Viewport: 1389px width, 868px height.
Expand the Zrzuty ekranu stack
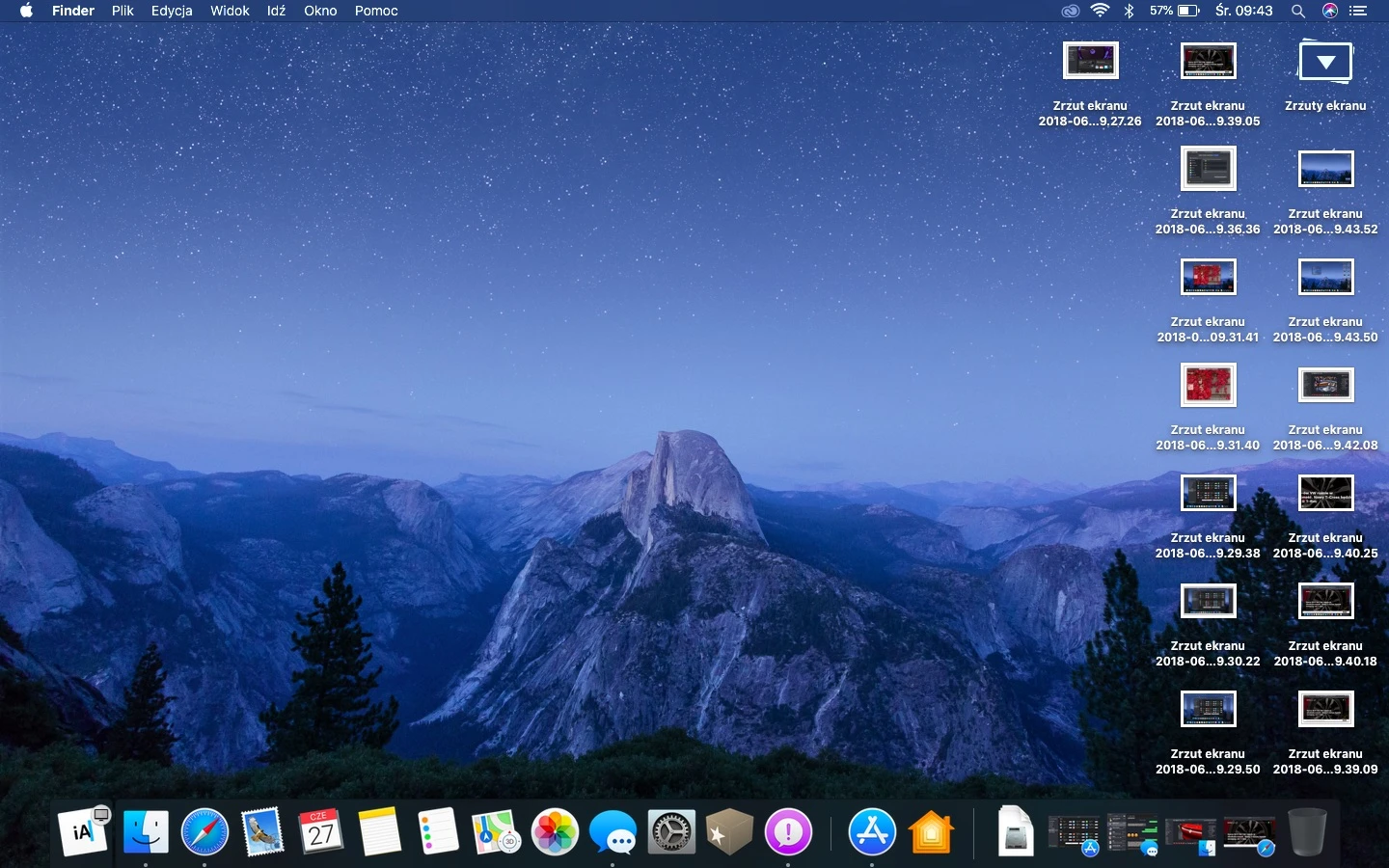(1325, 62)
